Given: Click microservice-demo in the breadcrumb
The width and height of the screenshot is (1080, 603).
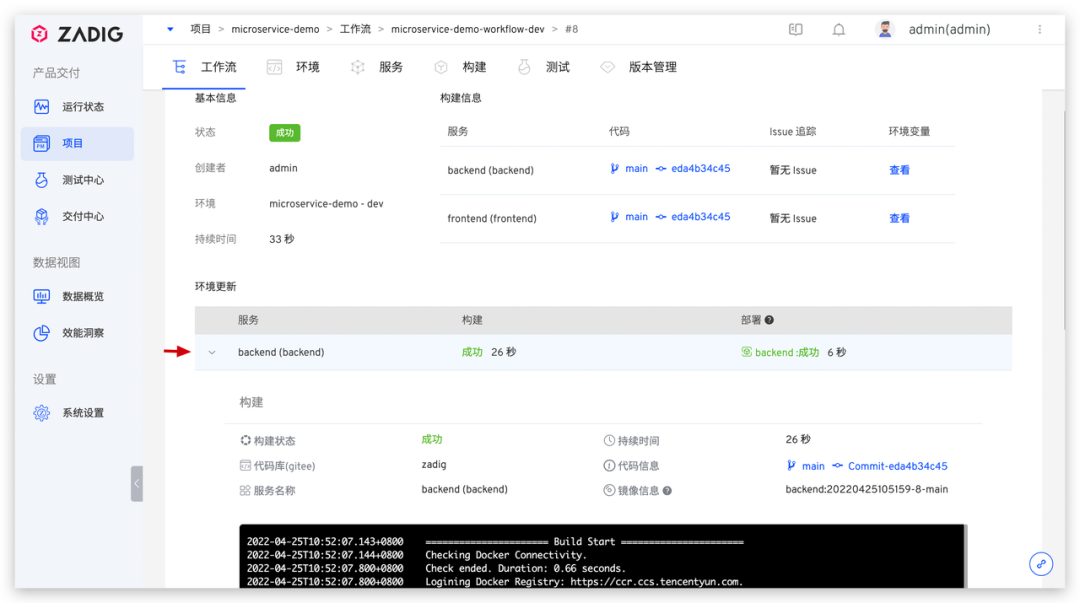Looking at the screenshot, I should coord(275,29).
